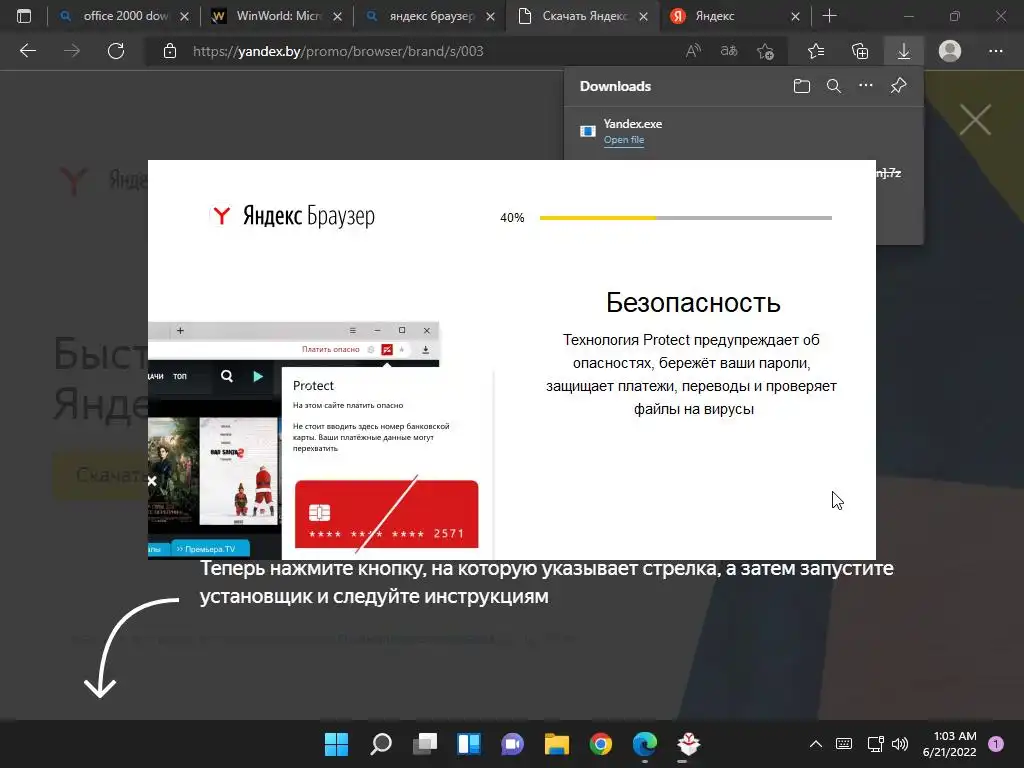Open Collections panel
The image size is (1024, 768).
[x=860, y=51]
